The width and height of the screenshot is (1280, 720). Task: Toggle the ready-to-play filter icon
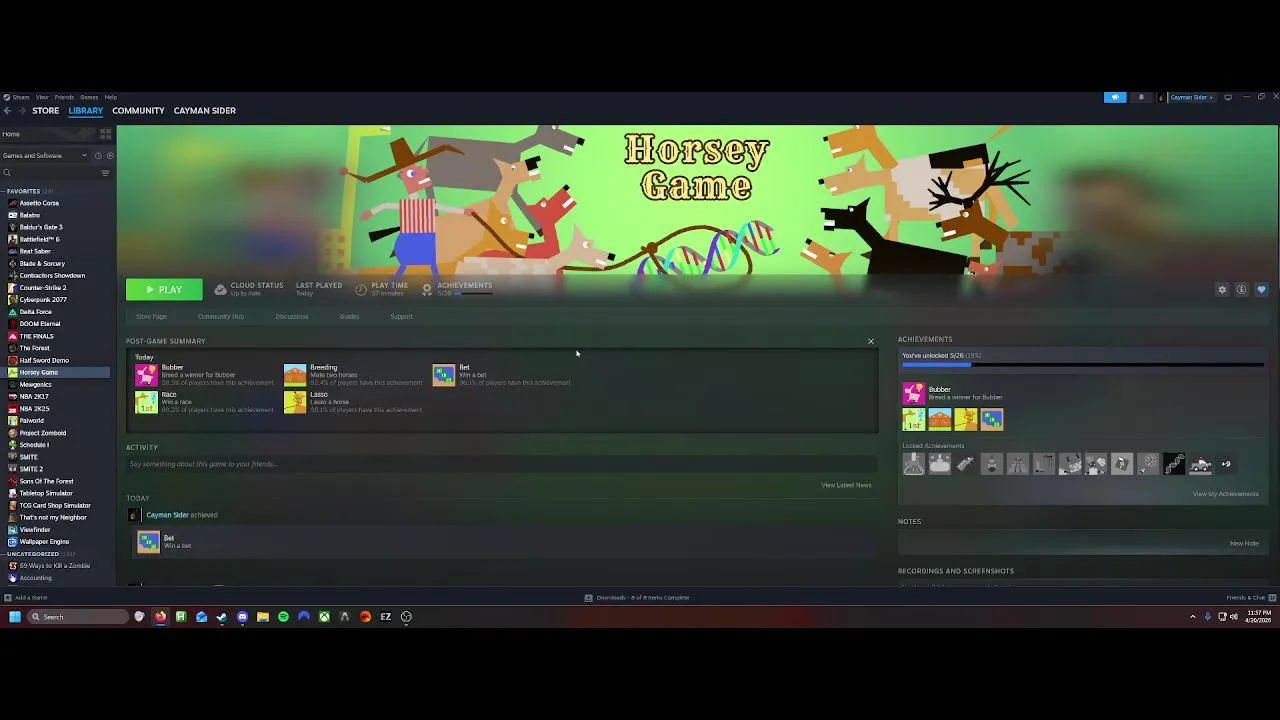point(109,155)
